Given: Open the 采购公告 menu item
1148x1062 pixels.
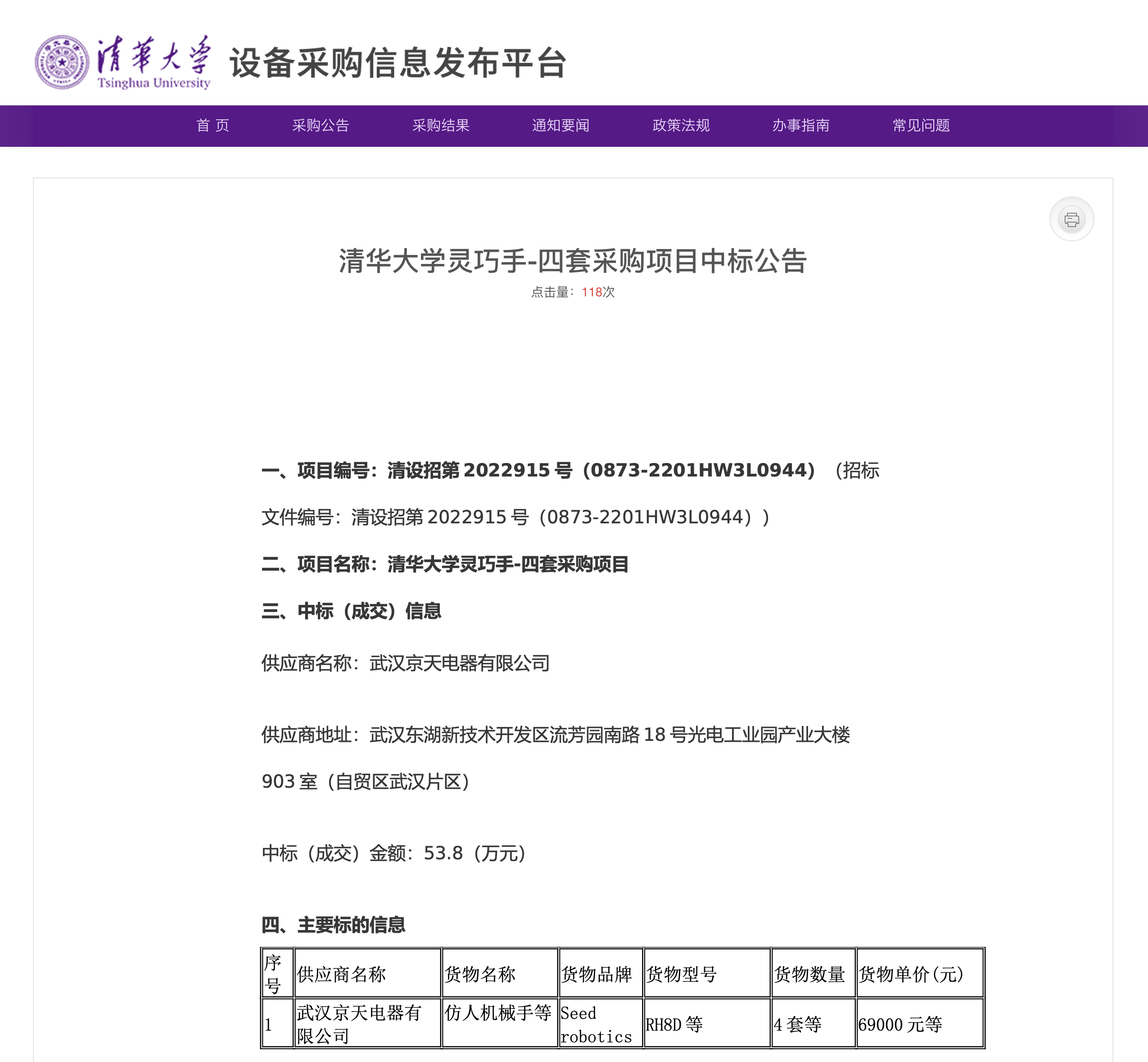Looking at the screenshot, I should (321, 125).
